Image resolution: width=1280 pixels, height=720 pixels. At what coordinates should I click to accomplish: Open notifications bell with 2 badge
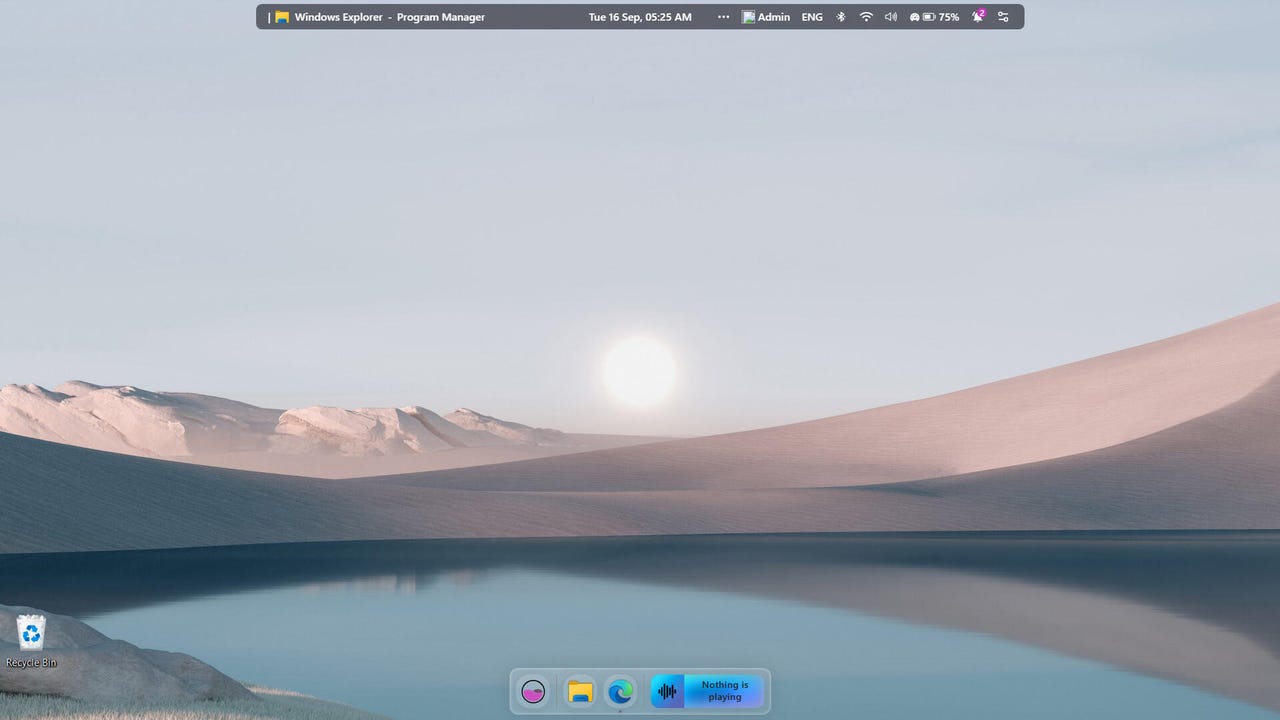[978, 17]
